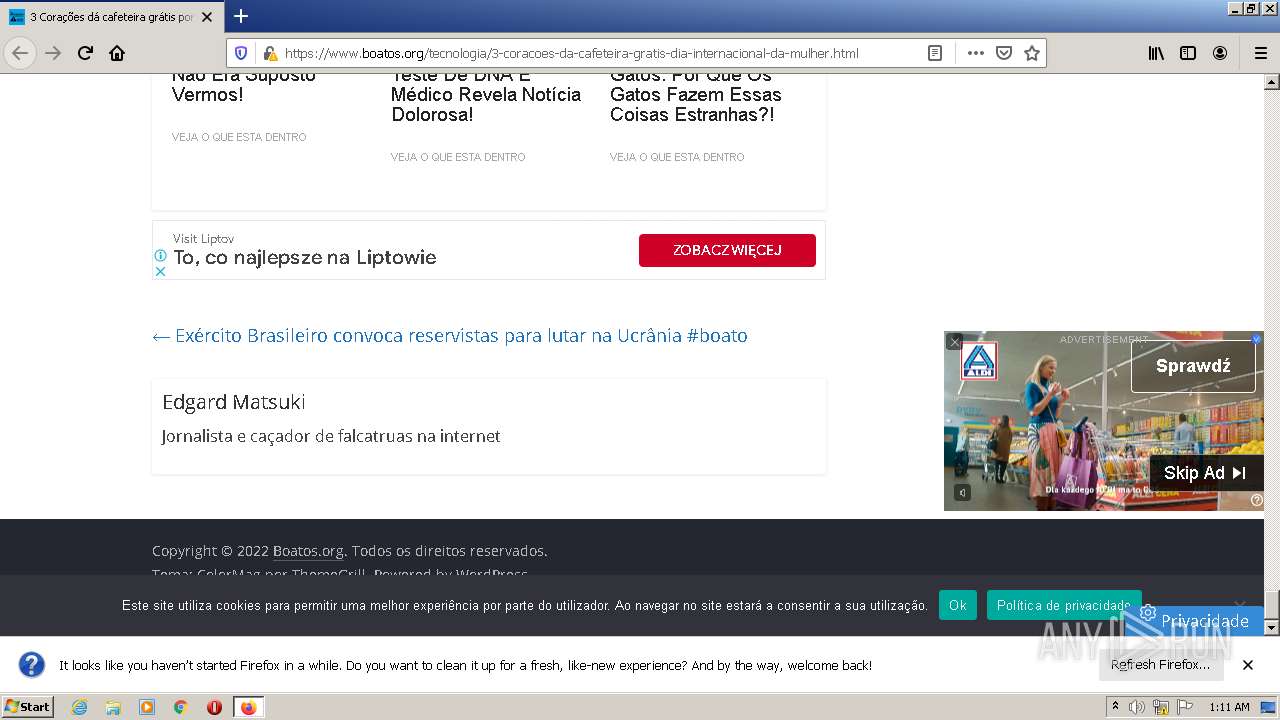The height and width of the screenshot is (720, 1280).
Task: Open Política de privacidade
Action: (x=1064, y=605)
